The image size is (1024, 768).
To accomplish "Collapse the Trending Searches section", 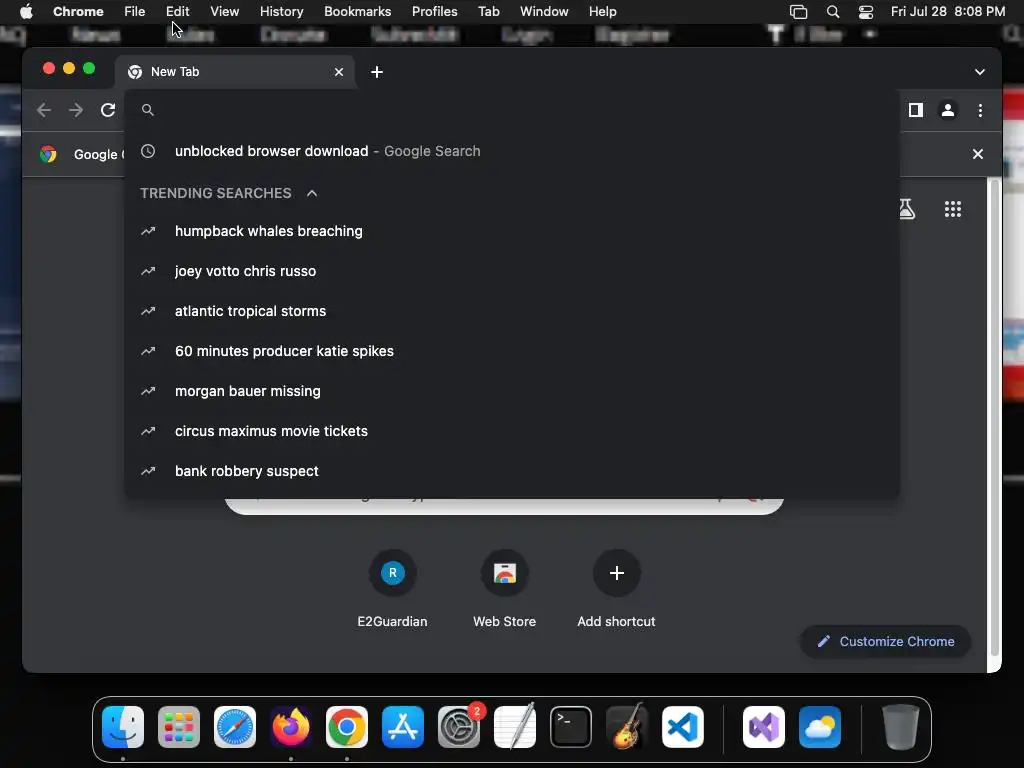I will [312, 193].
